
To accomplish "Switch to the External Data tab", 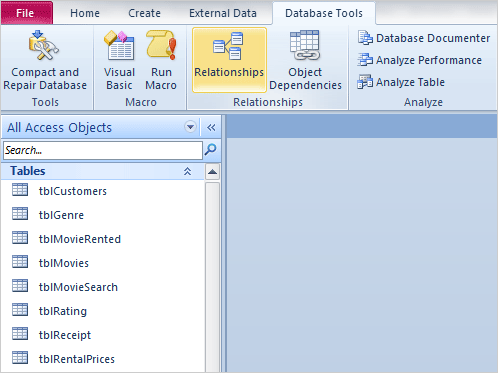I will tap(223, 13).
